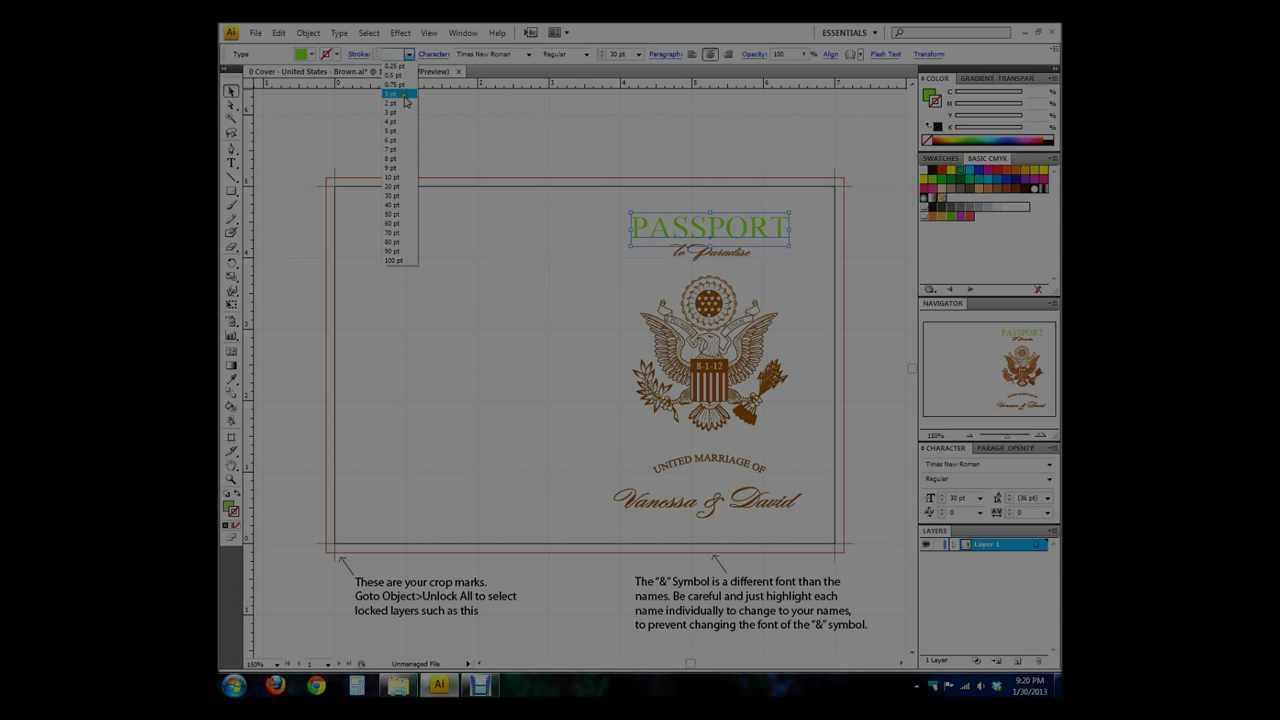The height and width of the screenshot is (720, 1280).
Task: Open the stroke color dropdown in control bar
Action: click(337, 54)
